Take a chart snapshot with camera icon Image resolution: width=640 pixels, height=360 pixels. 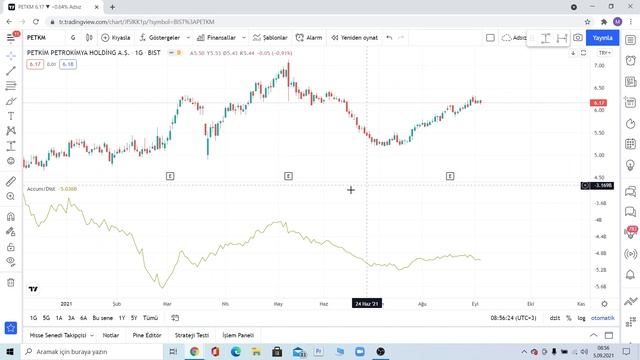578,38
